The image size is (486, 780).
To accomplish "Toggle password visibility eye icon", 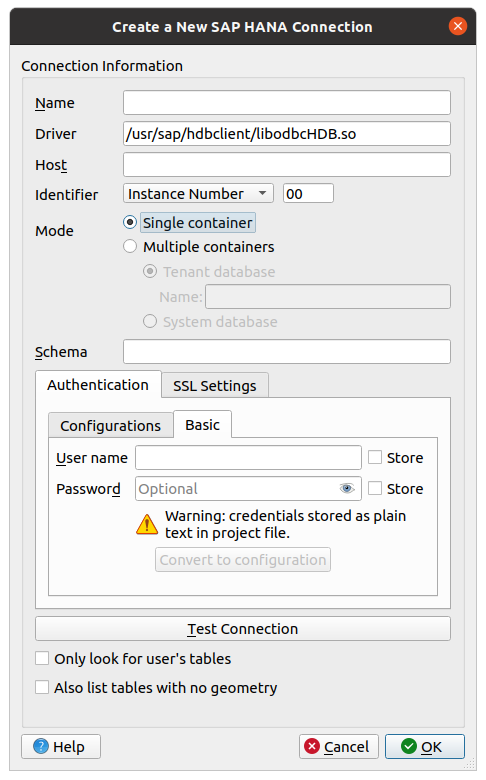I will [347, 488].
